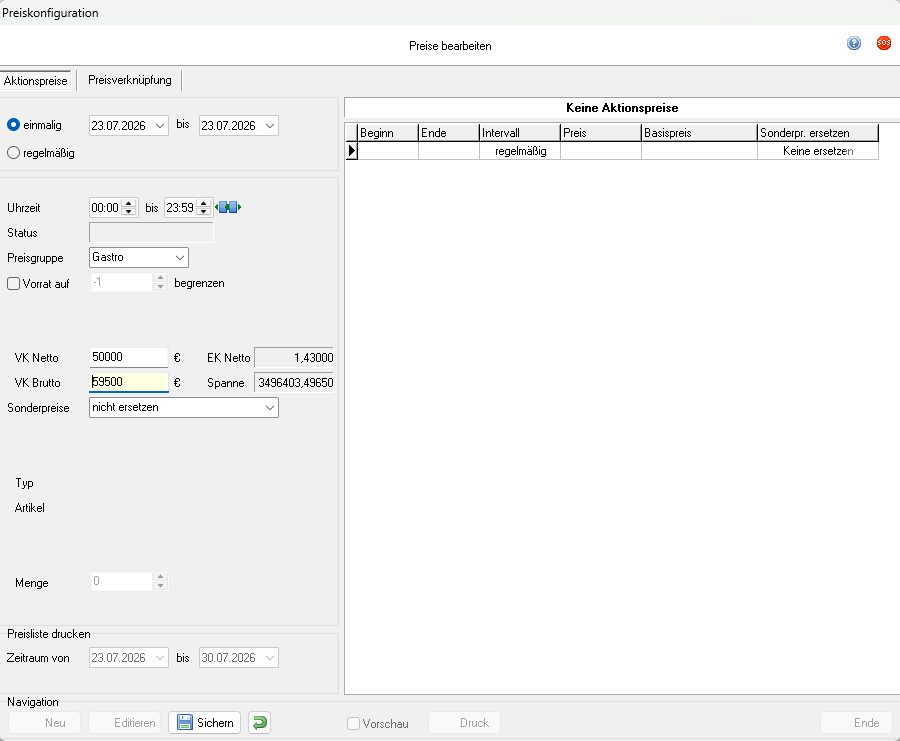Click the Spanne value field

(294, 383)
